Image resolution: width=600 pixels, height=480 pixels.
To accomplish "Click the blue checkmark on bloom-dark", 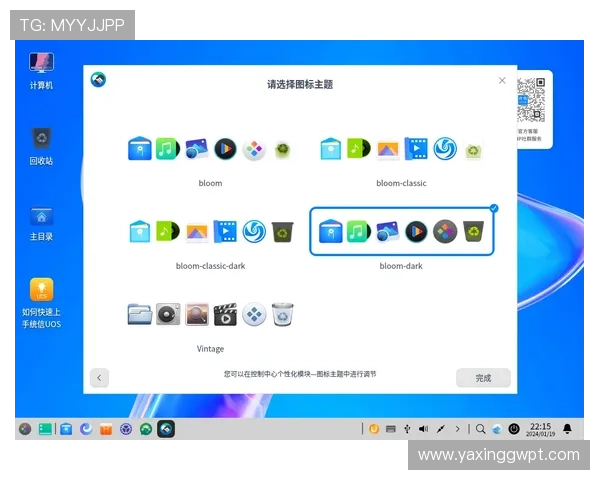I will tap(494, 208).
